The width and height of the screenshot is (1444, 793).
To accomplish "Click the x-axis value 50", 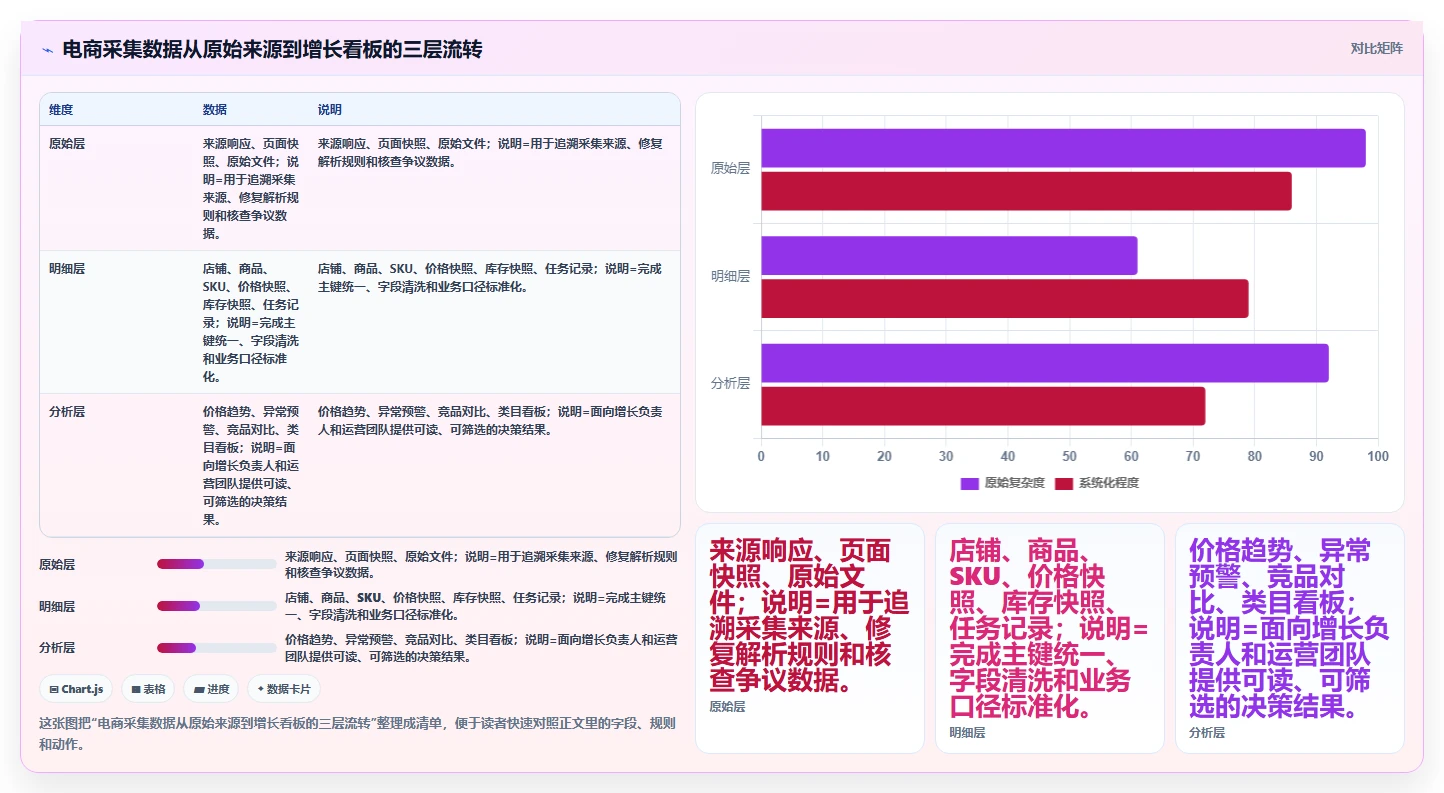I will 1069,456.
